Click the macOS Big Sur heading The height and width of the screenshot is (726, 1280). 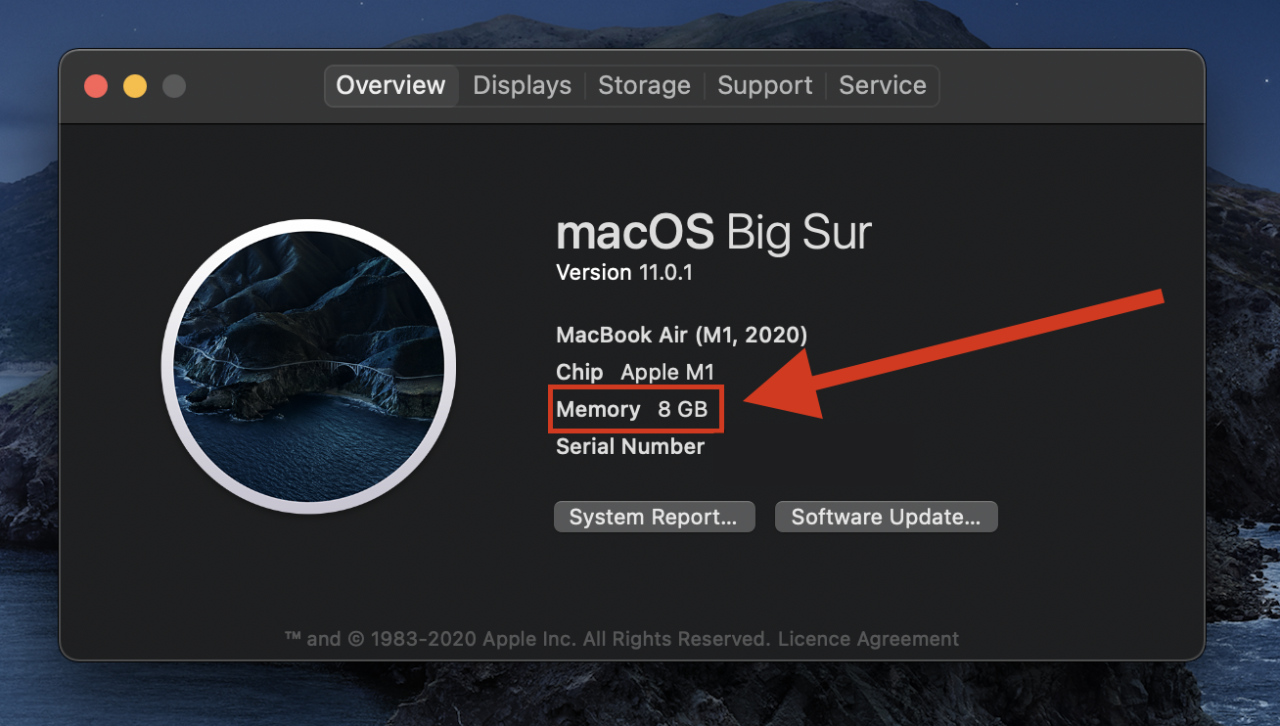click(x=713, y=233)
